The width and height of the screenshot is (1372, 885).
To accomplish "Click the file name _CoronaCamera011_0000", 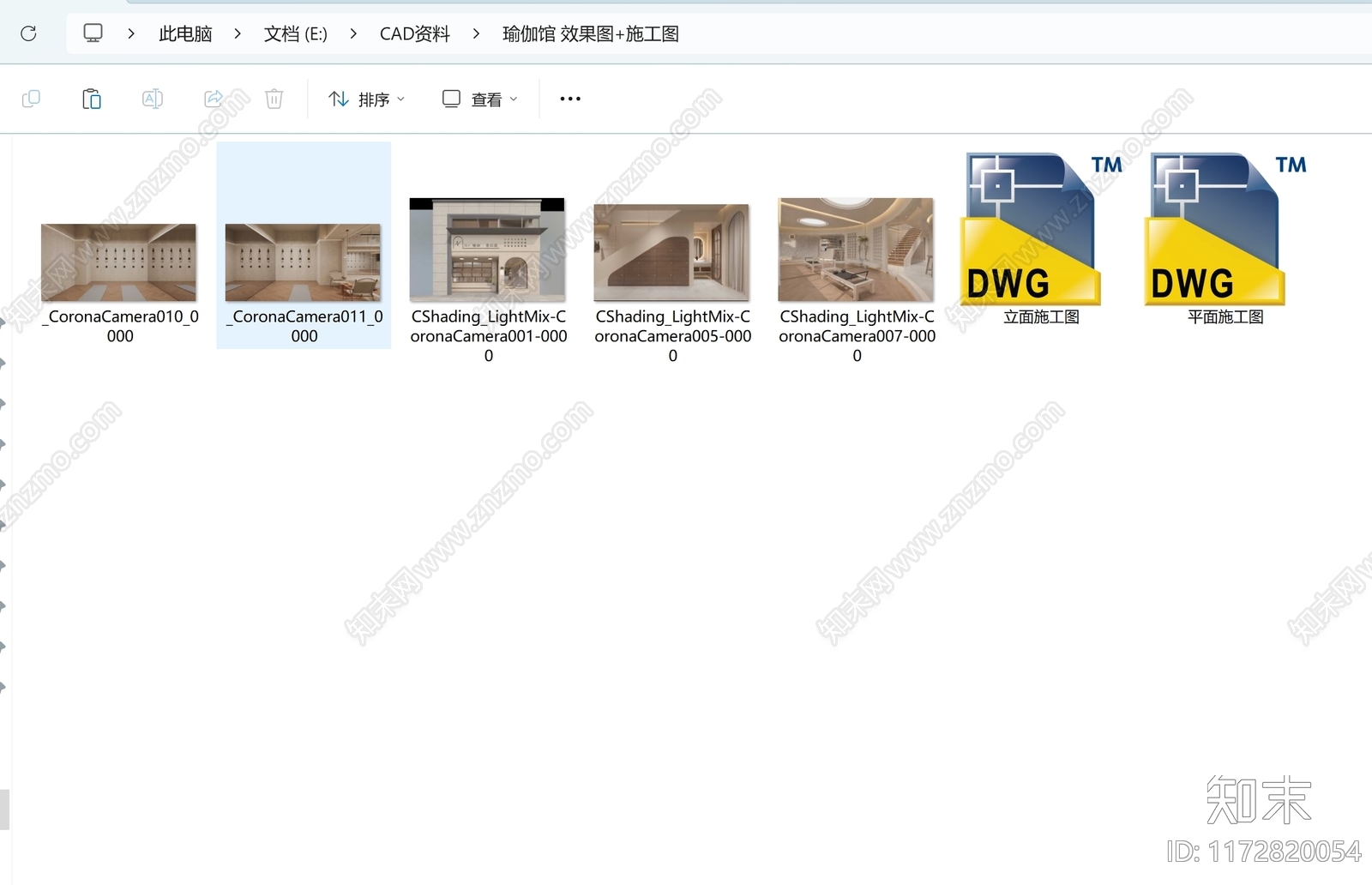I will 304,327.
